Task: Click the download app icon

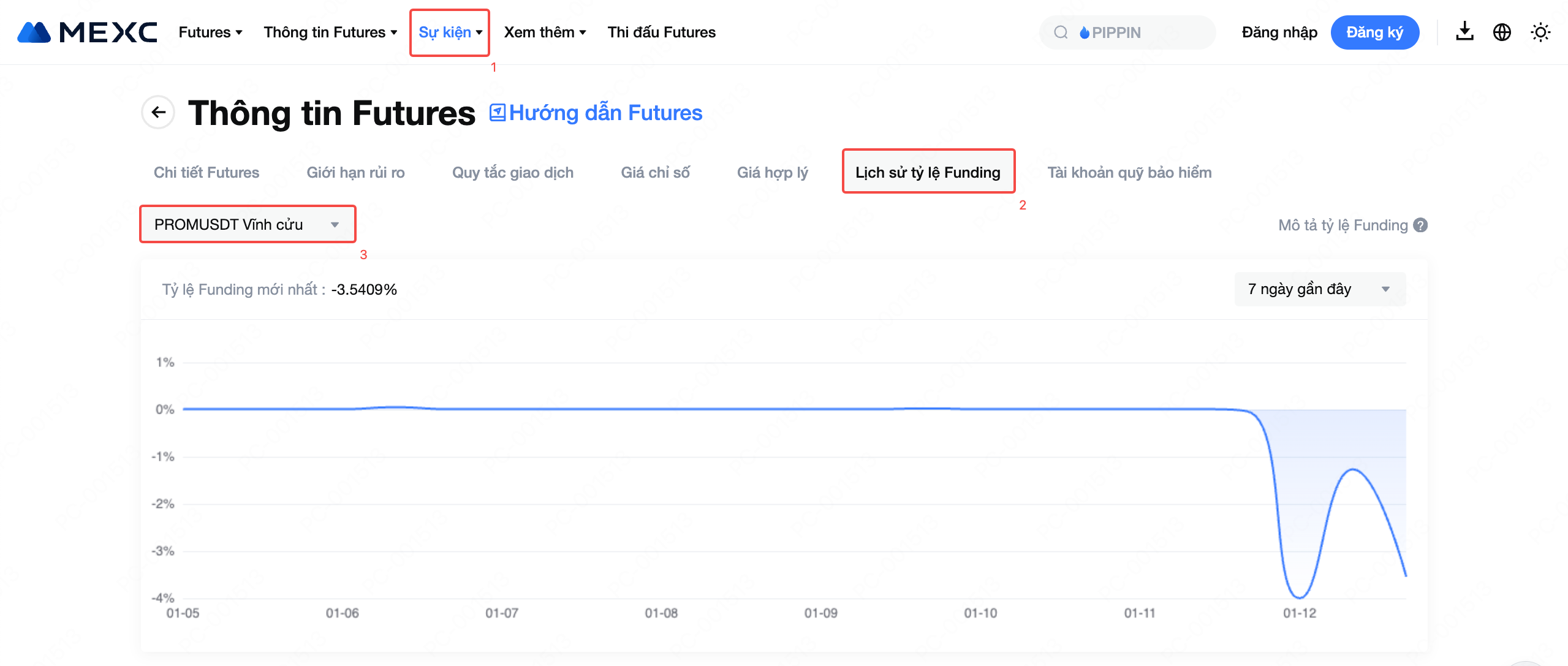Action: click(1464, 32)
